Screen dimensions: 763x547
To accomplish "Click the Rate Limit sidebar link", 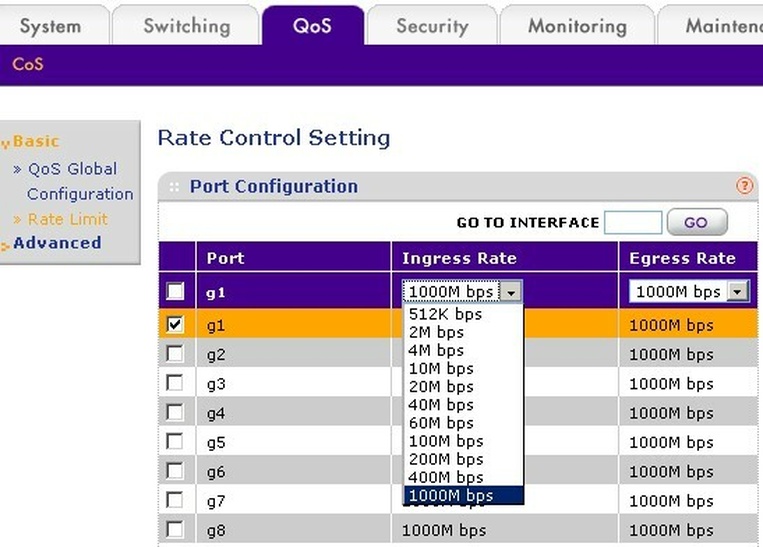I will [x=67, y=218].
